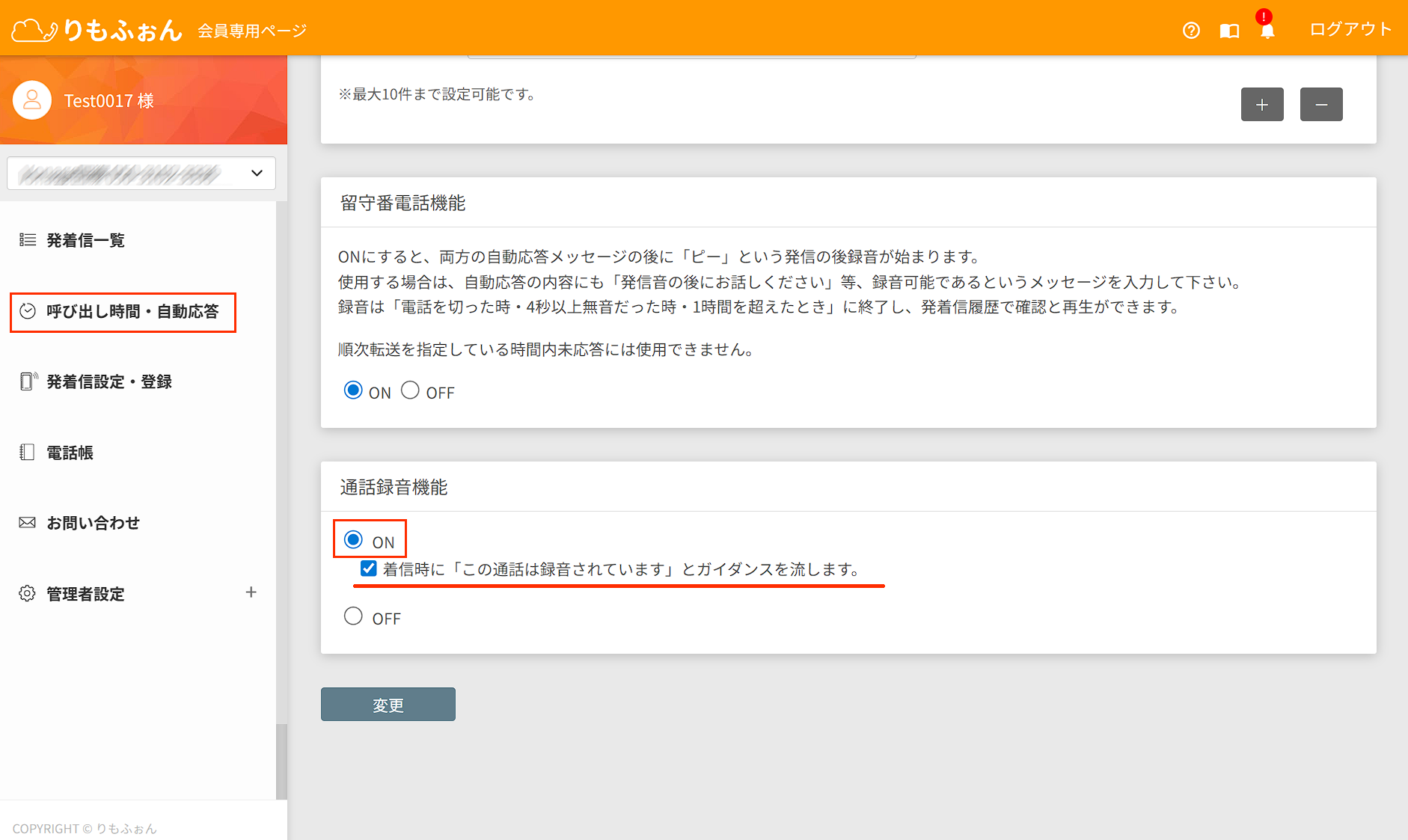Select ON for 通話録音機能
This screenshot has height=840, width=1408.
pos(353,540)
